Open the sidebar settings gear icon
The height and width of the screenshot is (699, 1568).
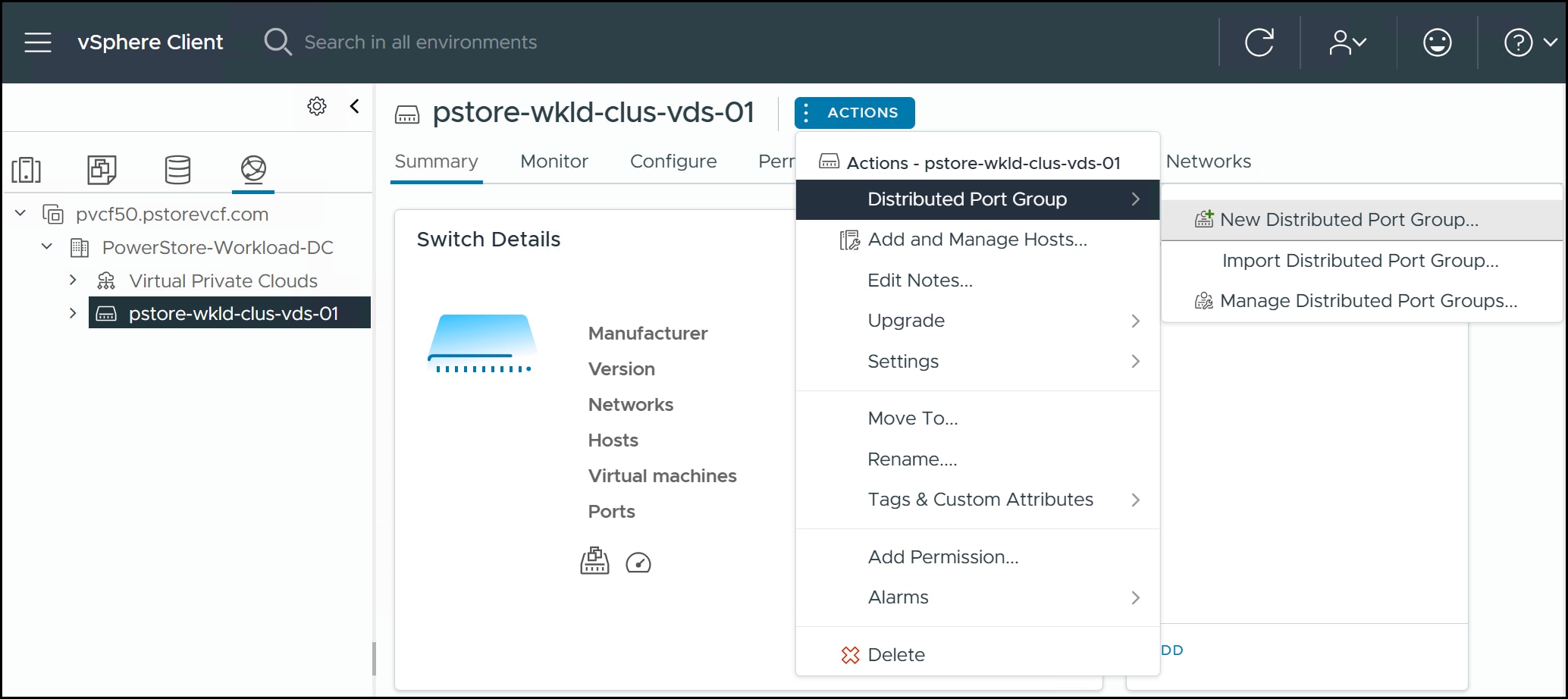point(317,106)
